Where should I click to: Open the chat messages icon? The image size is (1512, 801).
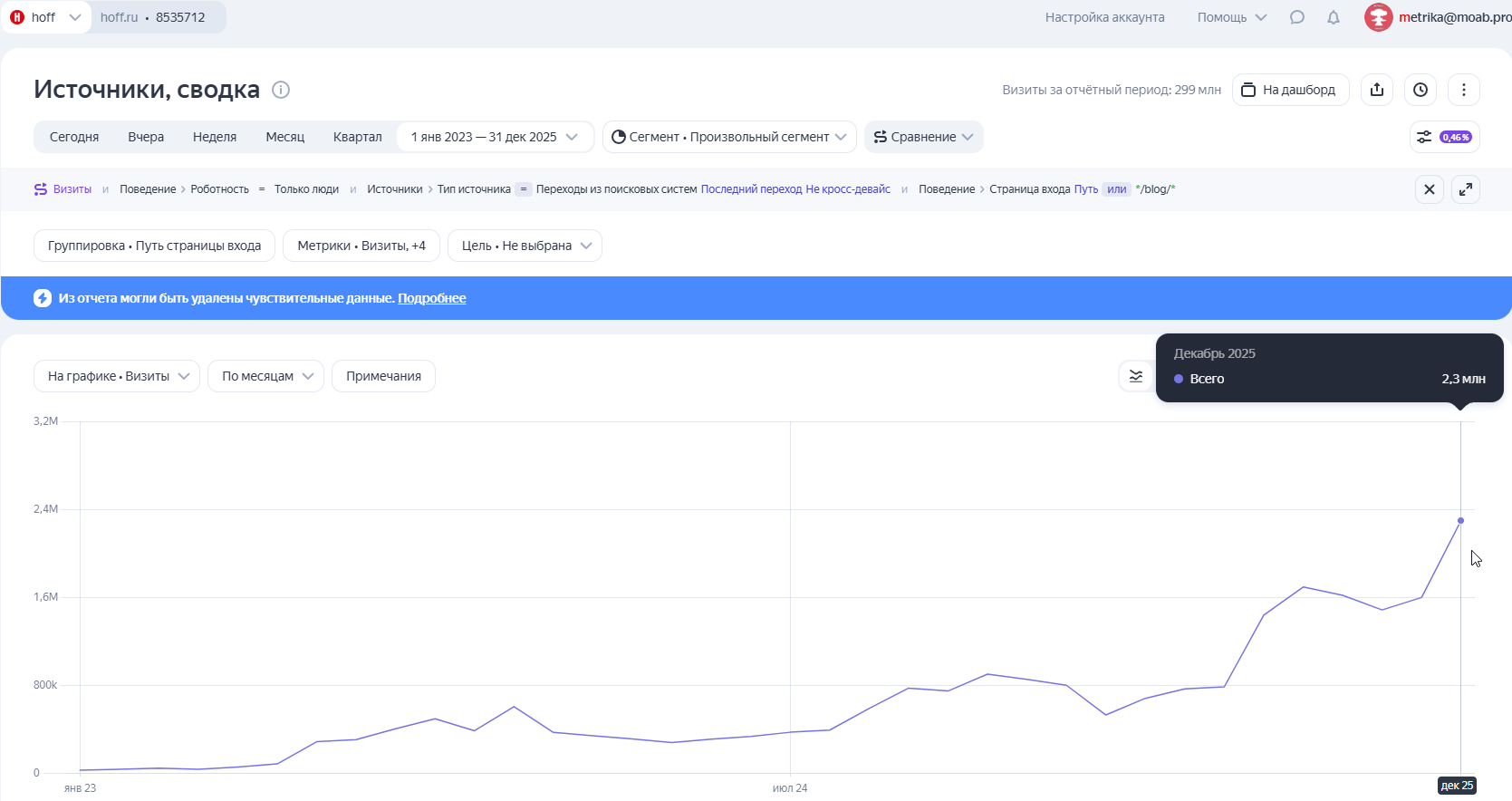tap(1297, 17)
